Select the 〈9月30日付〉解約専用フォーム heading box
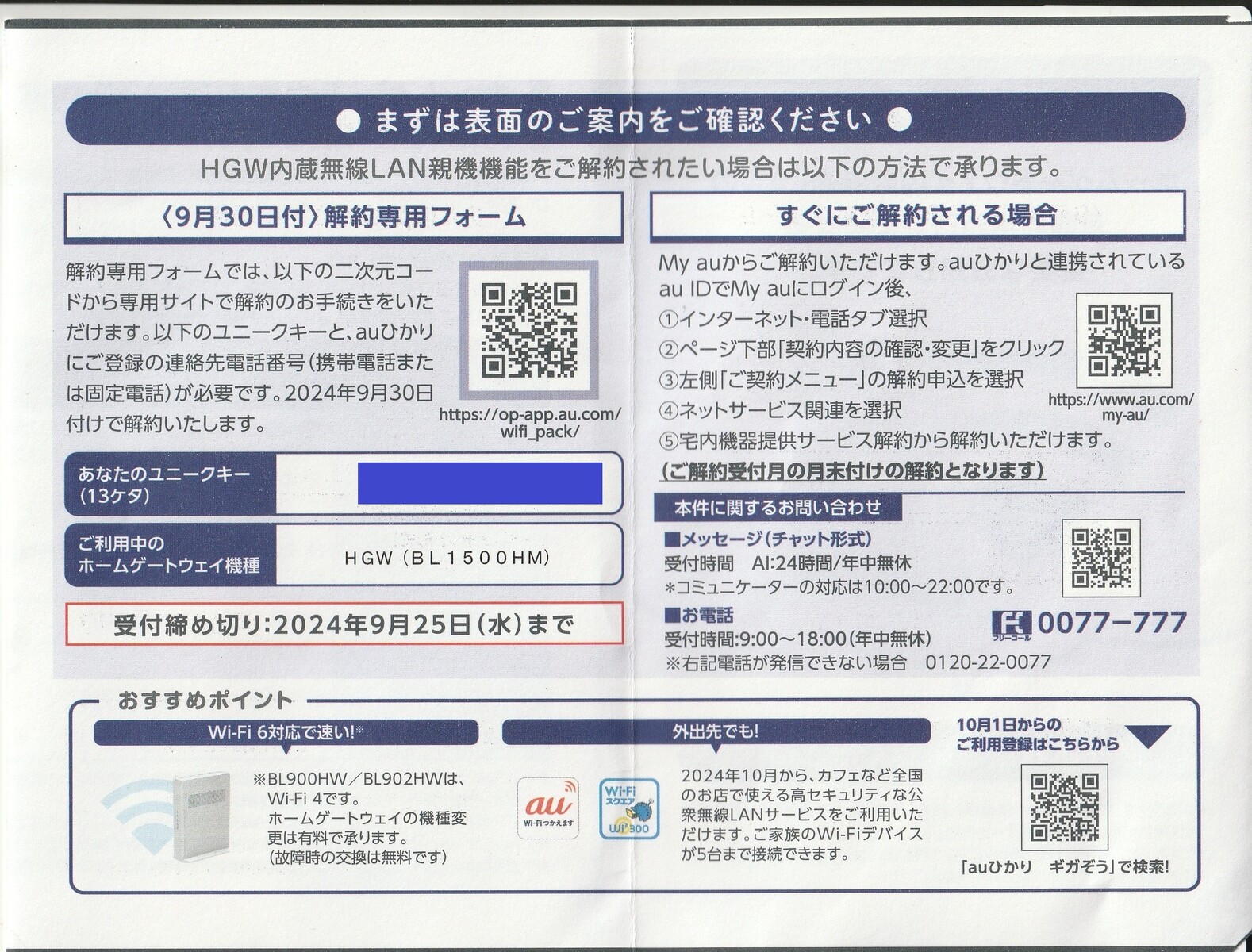 344,216
